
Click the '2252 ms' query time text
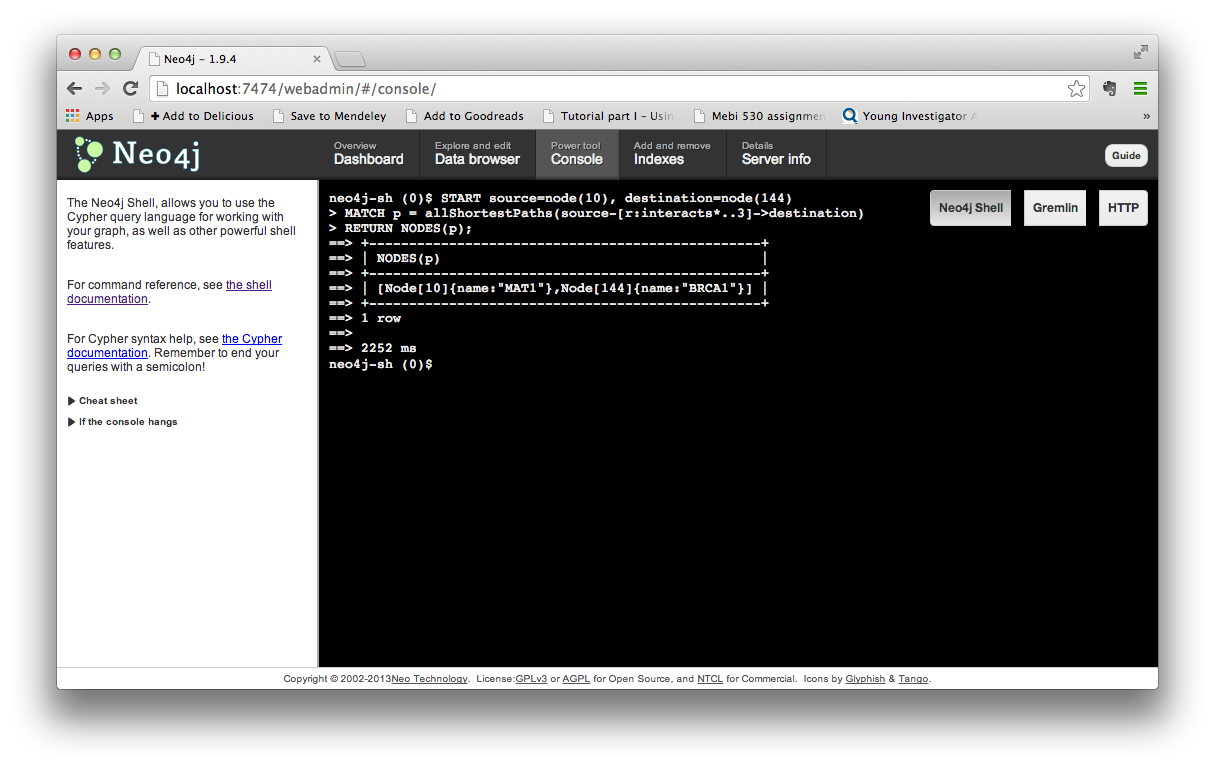389,348
